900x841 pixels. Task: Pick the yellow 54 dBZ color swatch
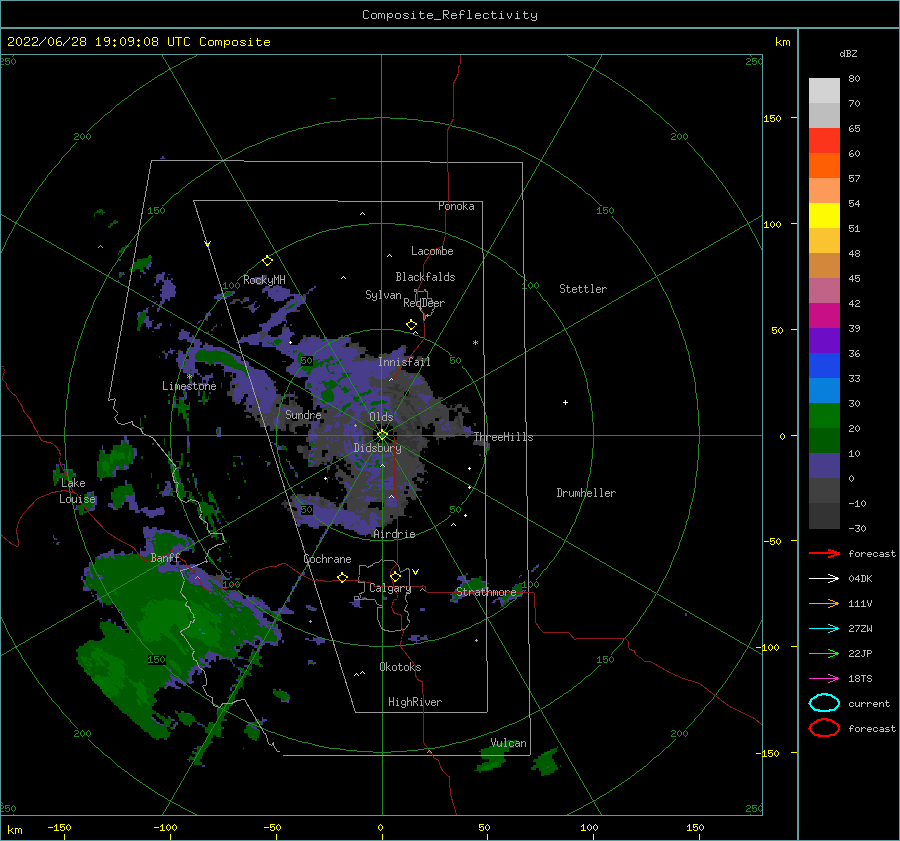coord(824,216)
